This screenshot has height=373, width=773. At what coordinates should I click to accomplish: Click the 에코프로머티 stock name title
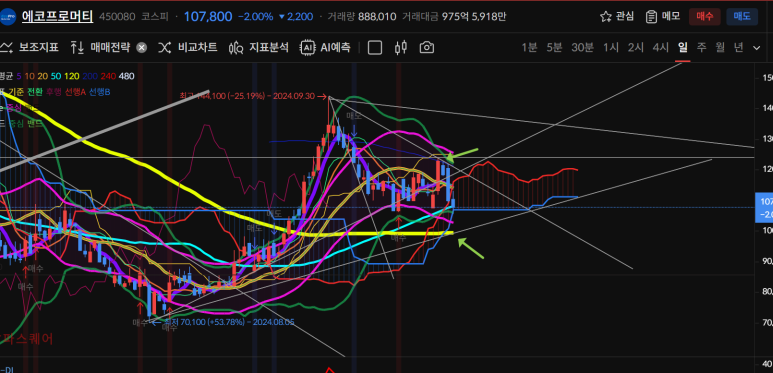pos(57,17)
